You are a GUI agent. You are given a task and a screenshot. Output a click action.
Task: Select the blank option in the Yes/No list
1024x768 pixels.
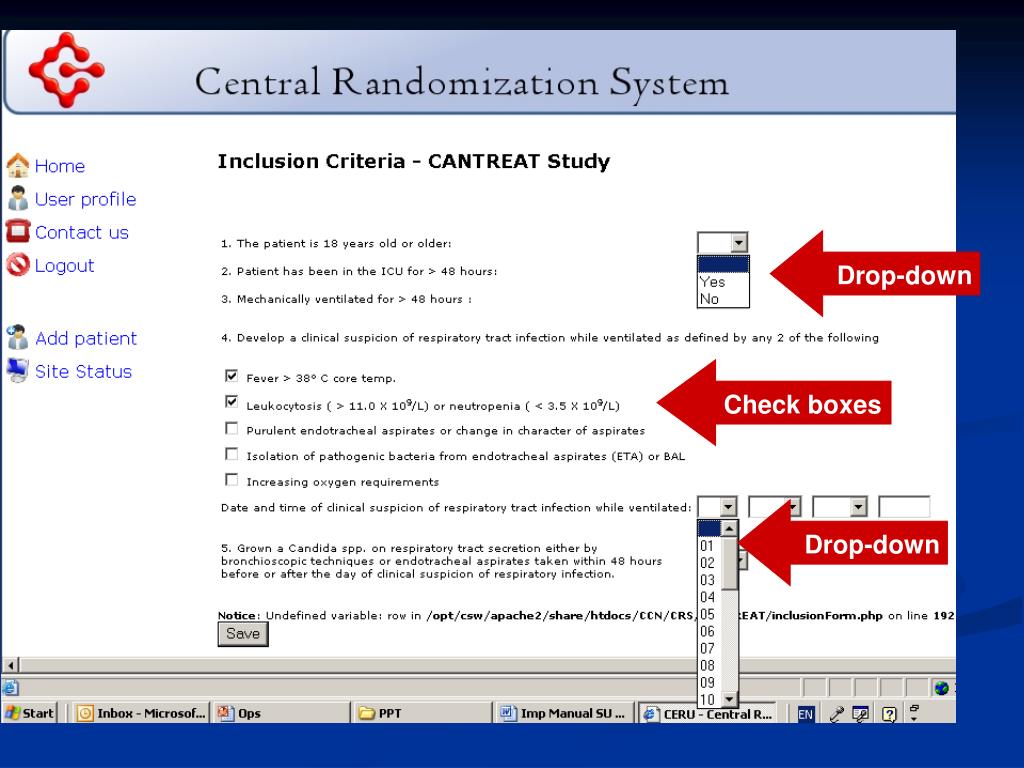[x=723, y=264]
